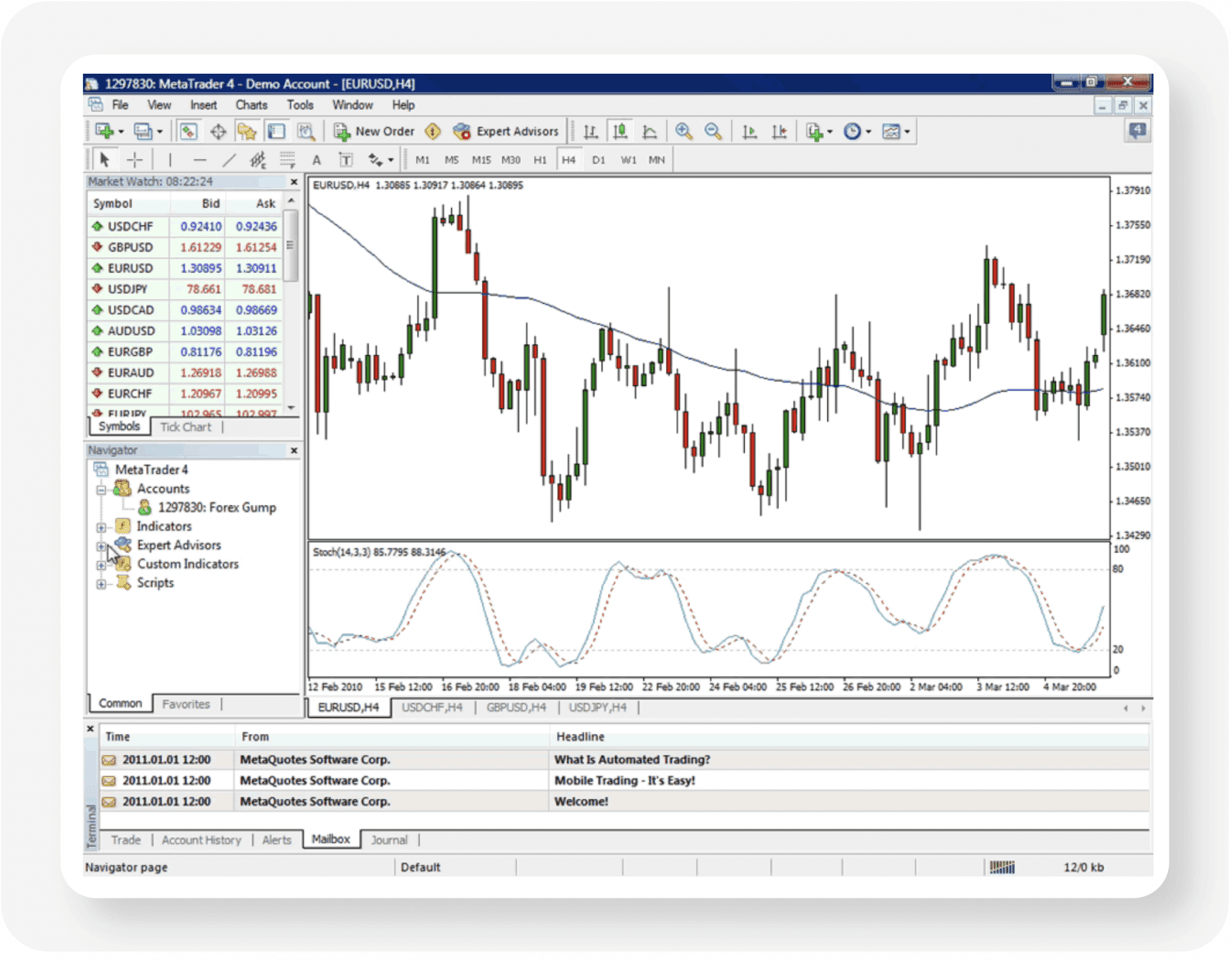1232x961 pixels.
Task: Open the Charts menu
Action: (251, 105)
